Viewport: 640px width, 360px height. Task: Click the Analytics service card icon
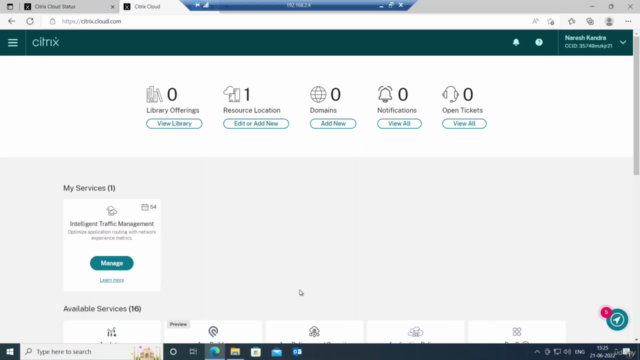tap(111, 332)
